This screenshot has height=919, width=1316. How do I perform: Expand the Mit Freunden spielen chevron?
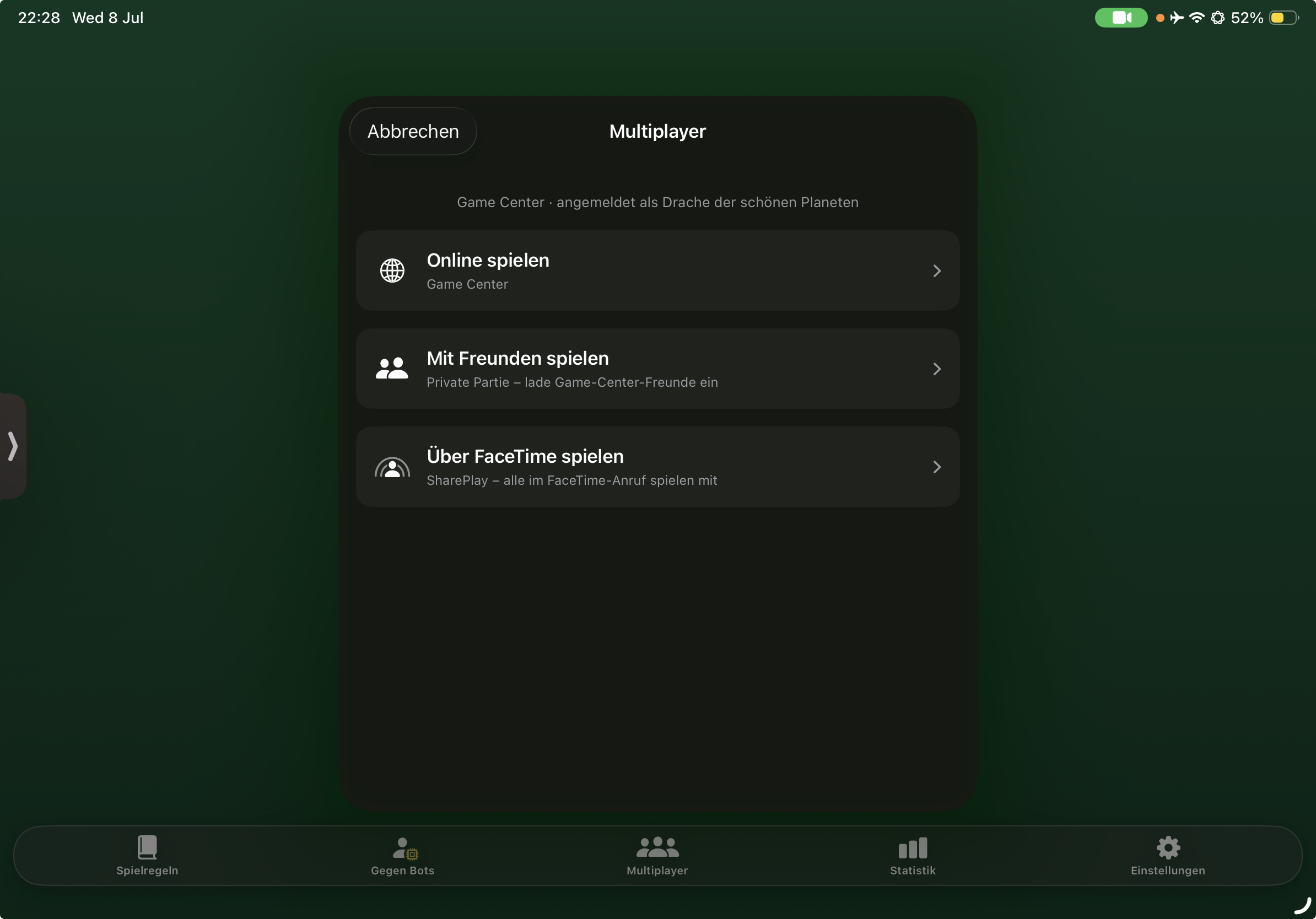(936, 369)
